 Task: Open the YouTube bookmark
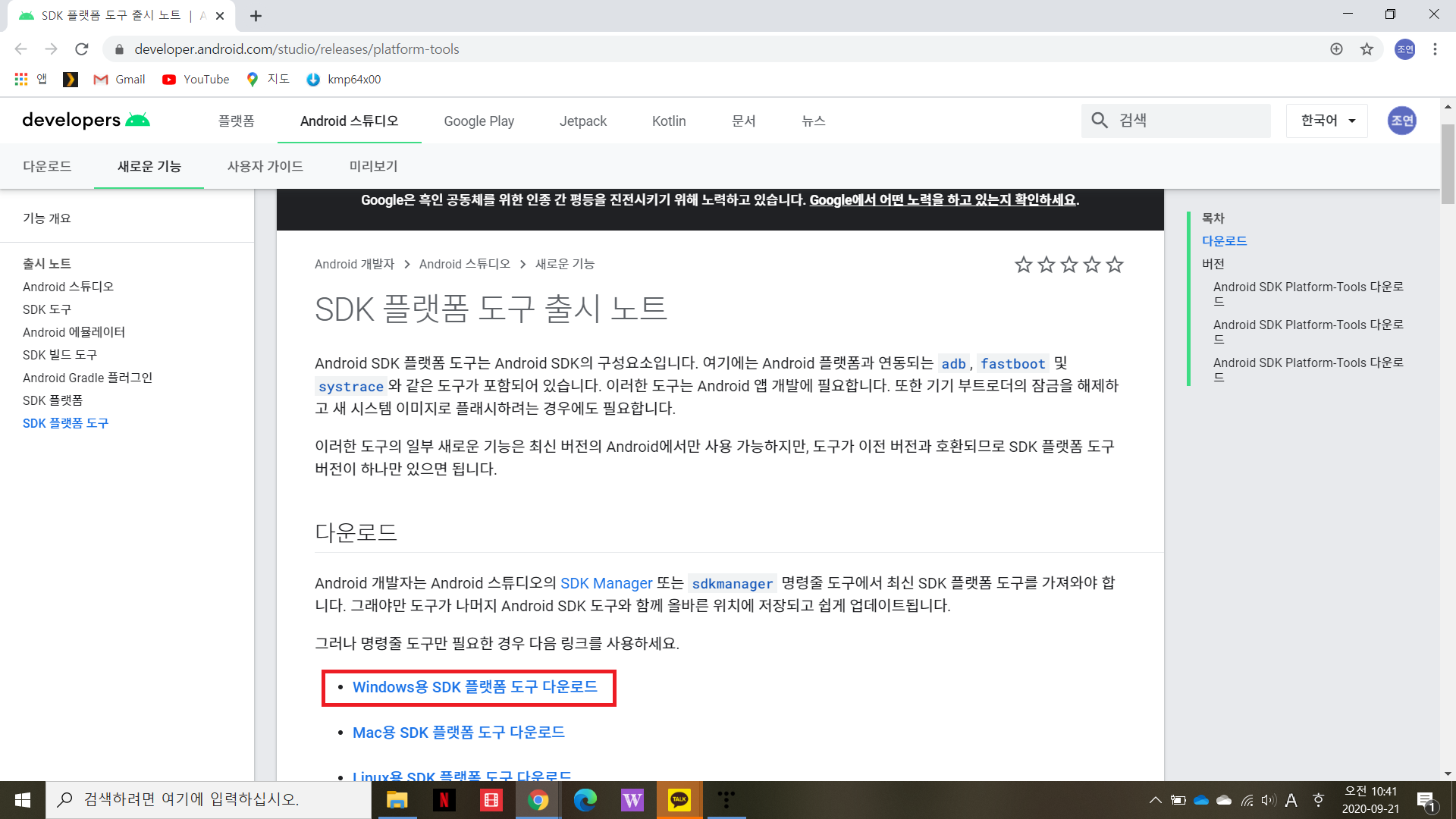tap(196, 80)
